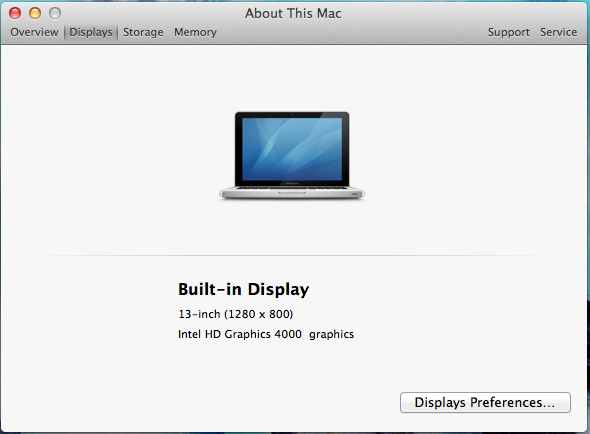Image resolution: width=590 pixels, height=434 pixels.
Task: Go to the Memory tab
Action: pyautogui.click(x=195, y=32)
